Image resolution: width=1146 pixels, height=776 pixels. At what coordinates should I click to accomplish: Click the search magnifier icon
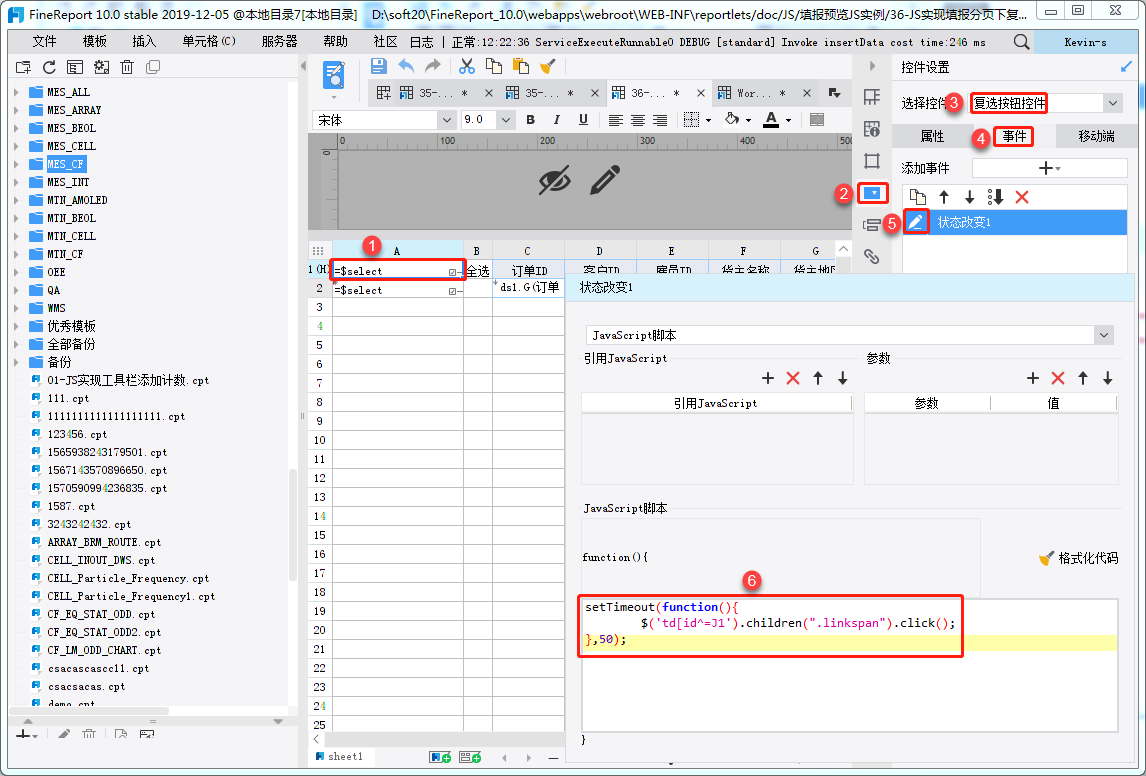click(x=1021, y=42)
